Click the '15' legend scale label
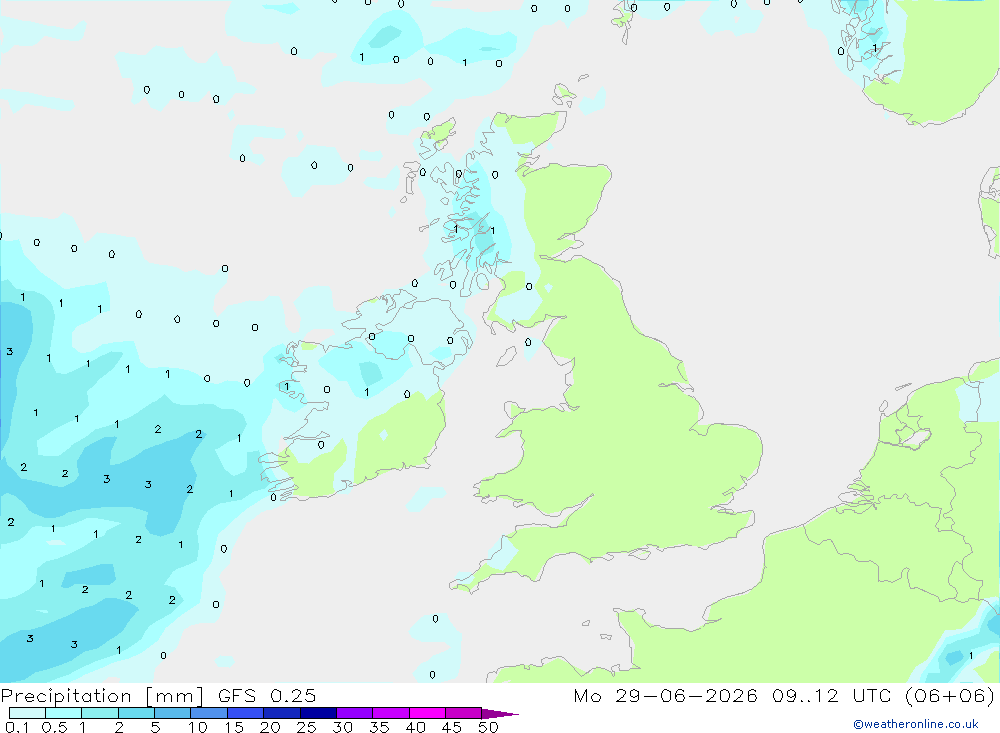 point(234,727)
